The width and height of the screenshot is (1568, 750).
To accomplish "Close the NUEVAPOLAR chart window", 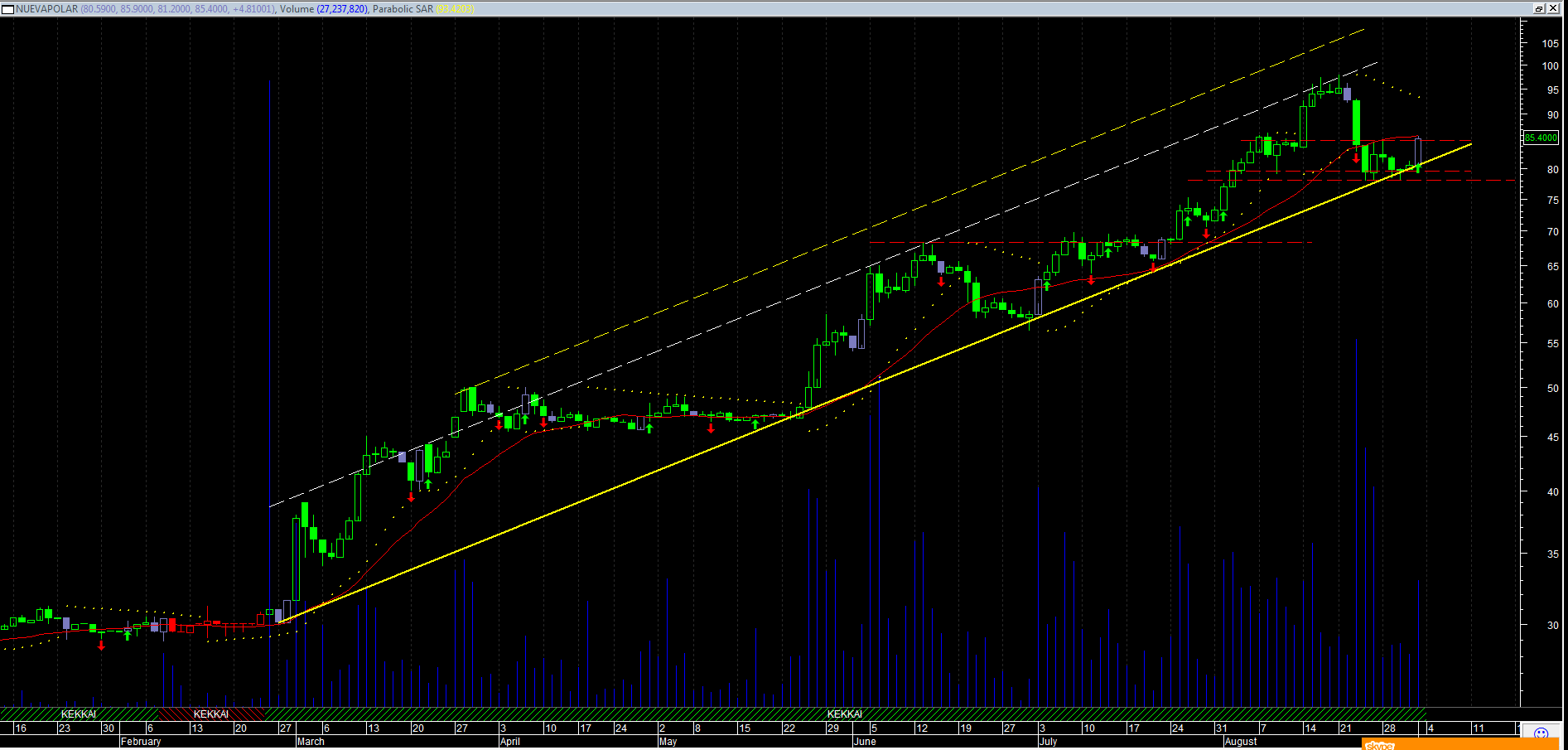I will coord(1553,8).
